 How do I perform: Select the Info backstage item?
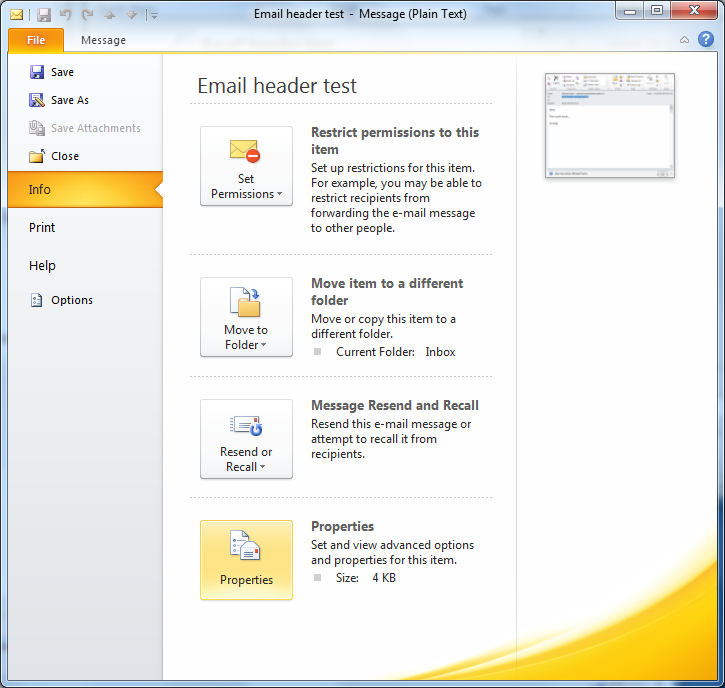tap(40, 189)
